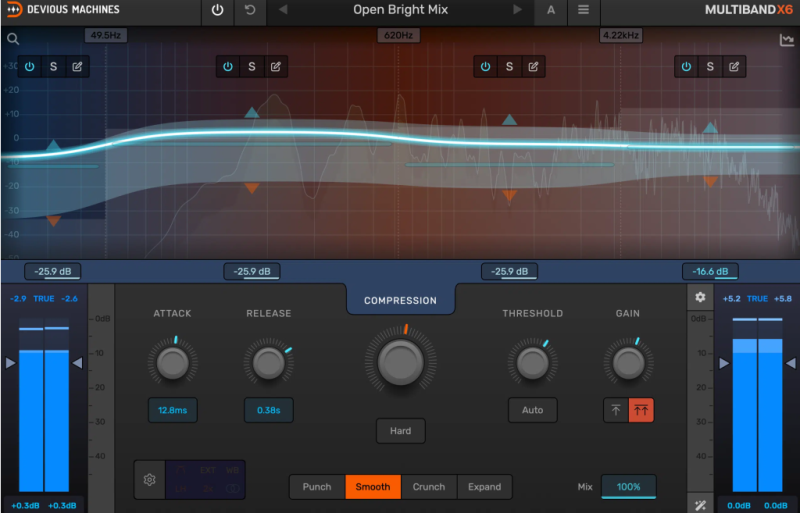
Task: Click the Devious Machines logo
Action: (x=63, y=10)
